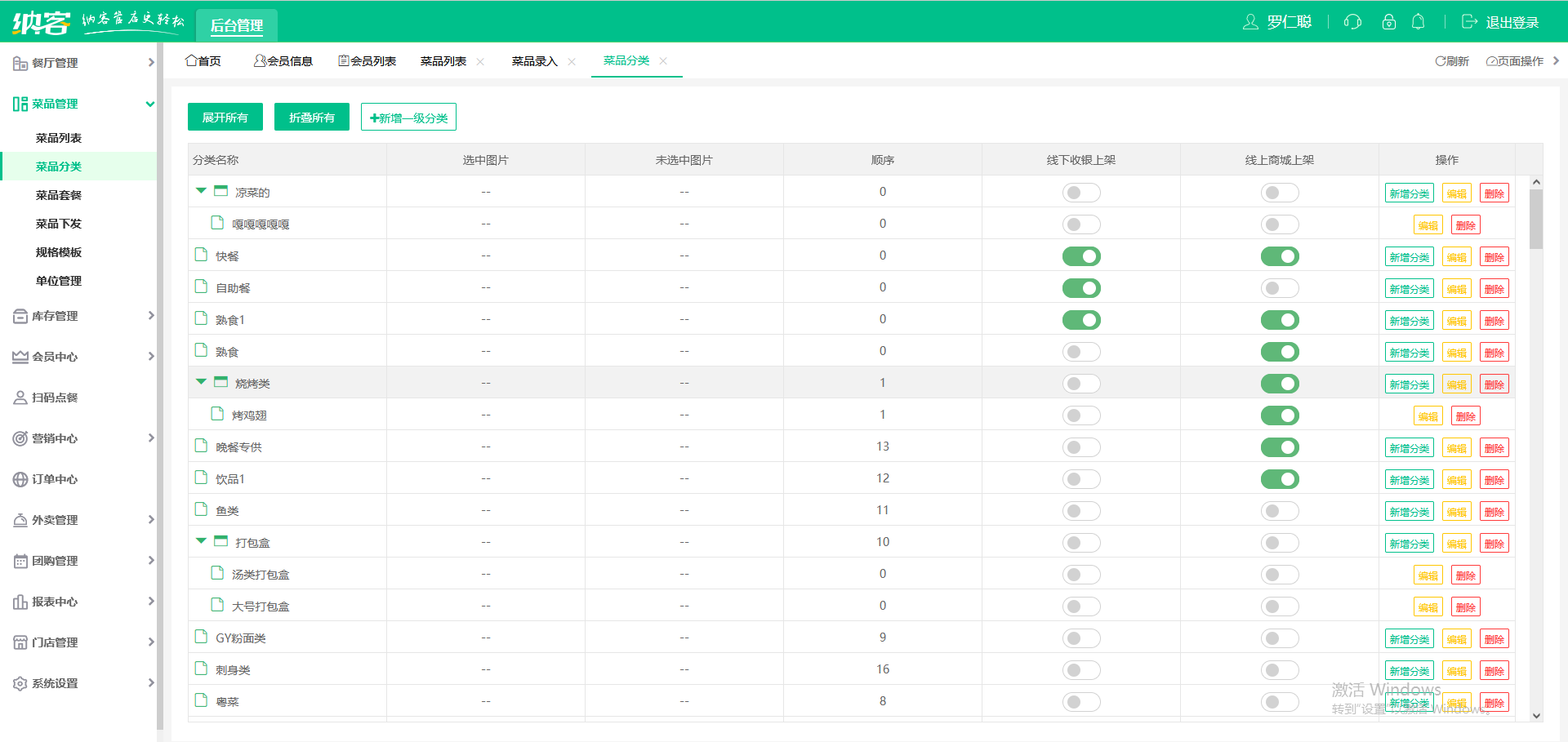Screen dimensions: 1568x742
Task: Enable 线下收银上架 for 晚餐专供
Action: coord(1081,447)
